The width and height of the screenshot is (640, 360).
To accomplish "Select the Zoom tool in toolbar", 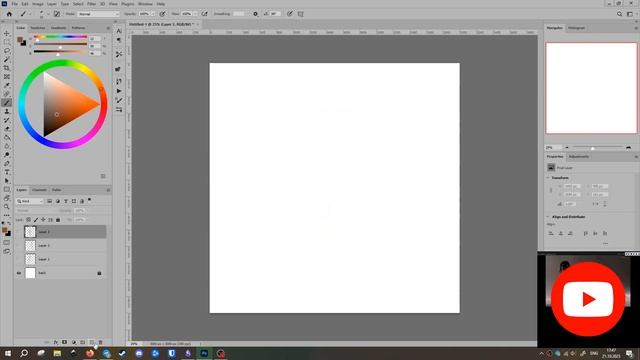I will click(x=7, y=207).
